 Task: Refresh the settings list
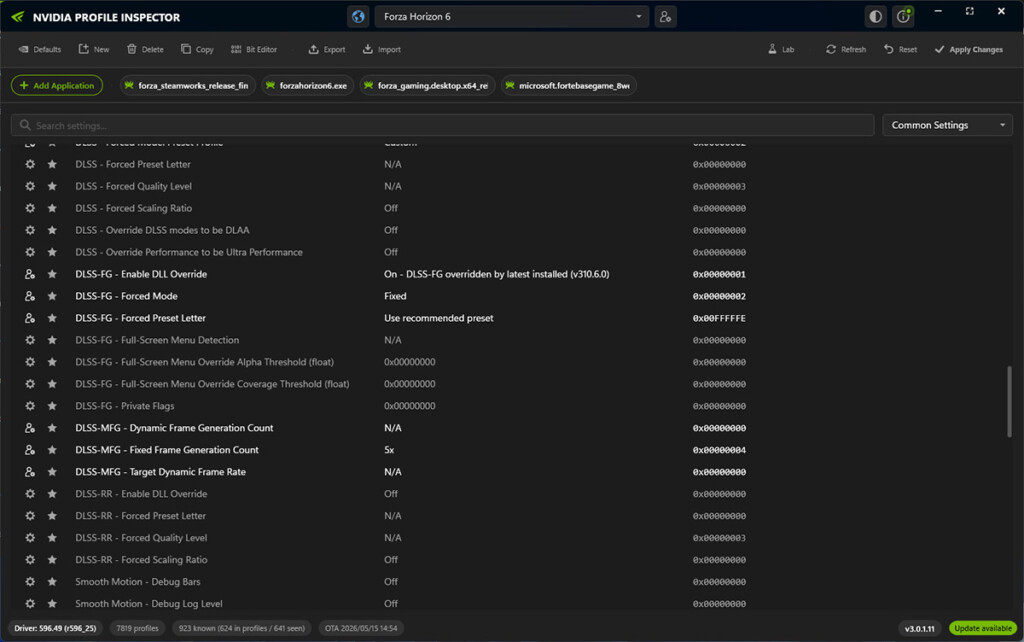846,50
